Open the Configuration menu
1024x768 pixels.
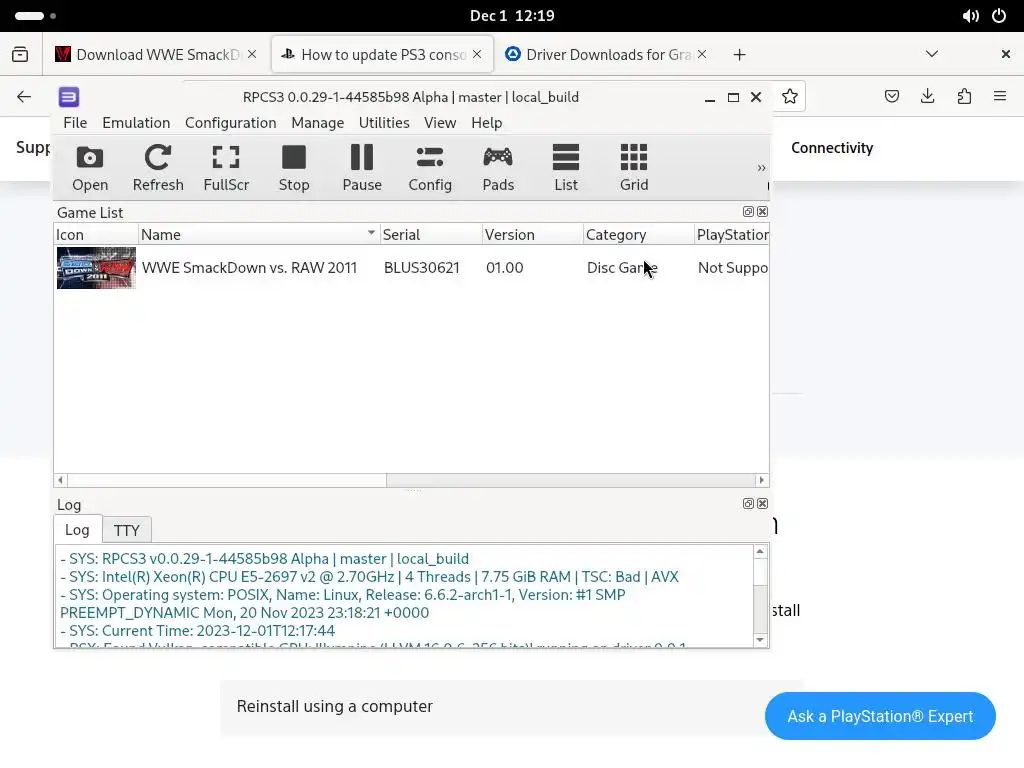click(231, 123)
